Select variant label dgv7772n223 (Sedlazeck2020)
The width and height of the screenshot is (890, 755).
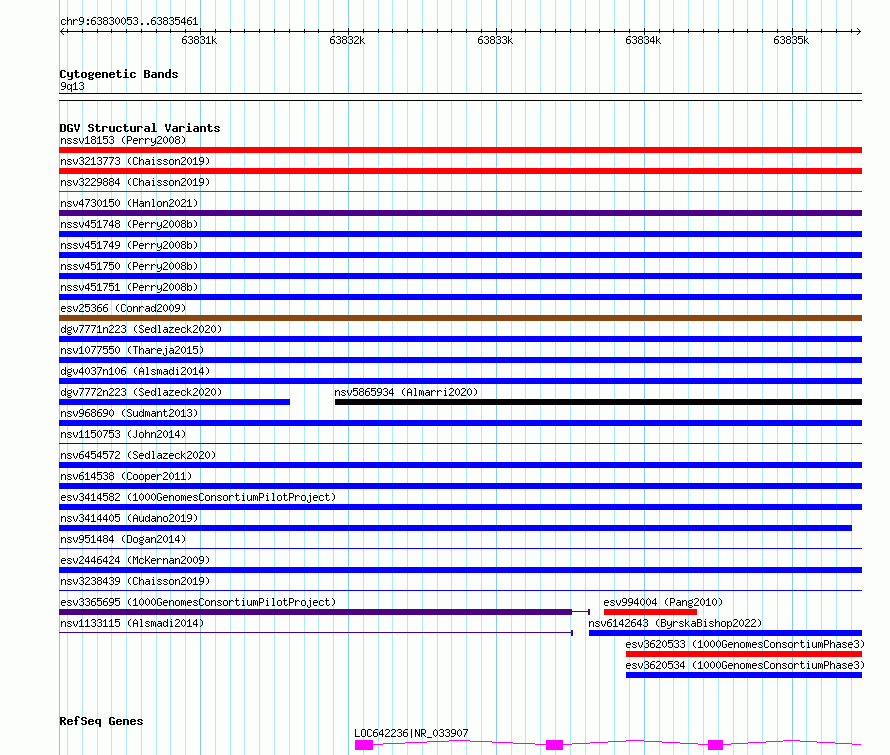141,392
